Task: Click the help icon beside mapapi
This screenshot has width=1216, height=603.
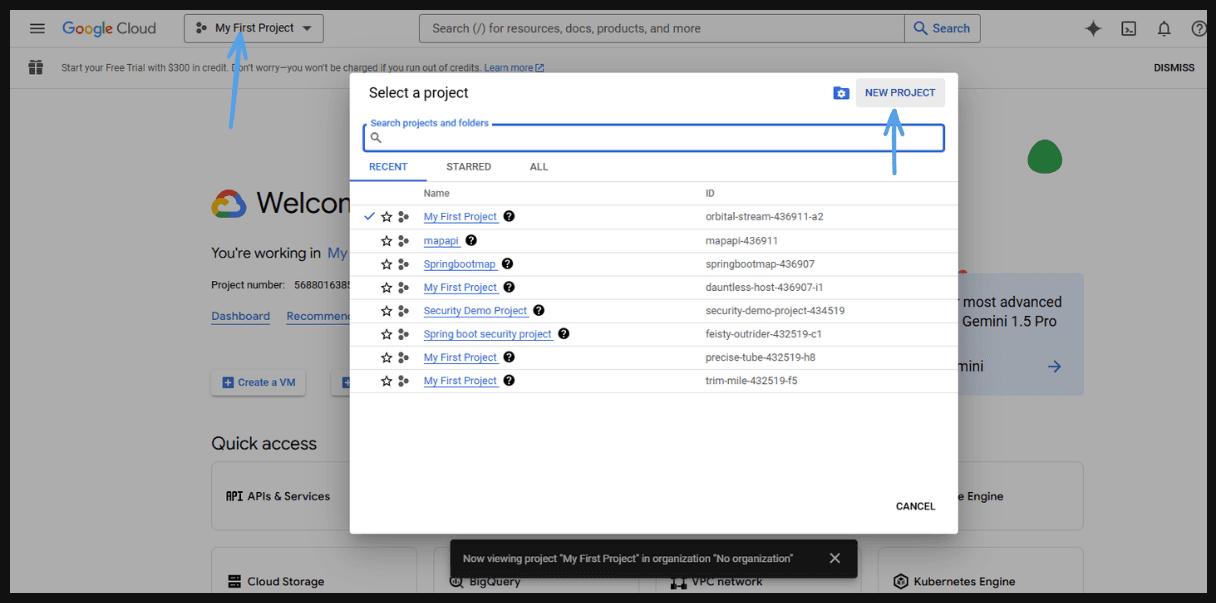Action: point(471,240)
